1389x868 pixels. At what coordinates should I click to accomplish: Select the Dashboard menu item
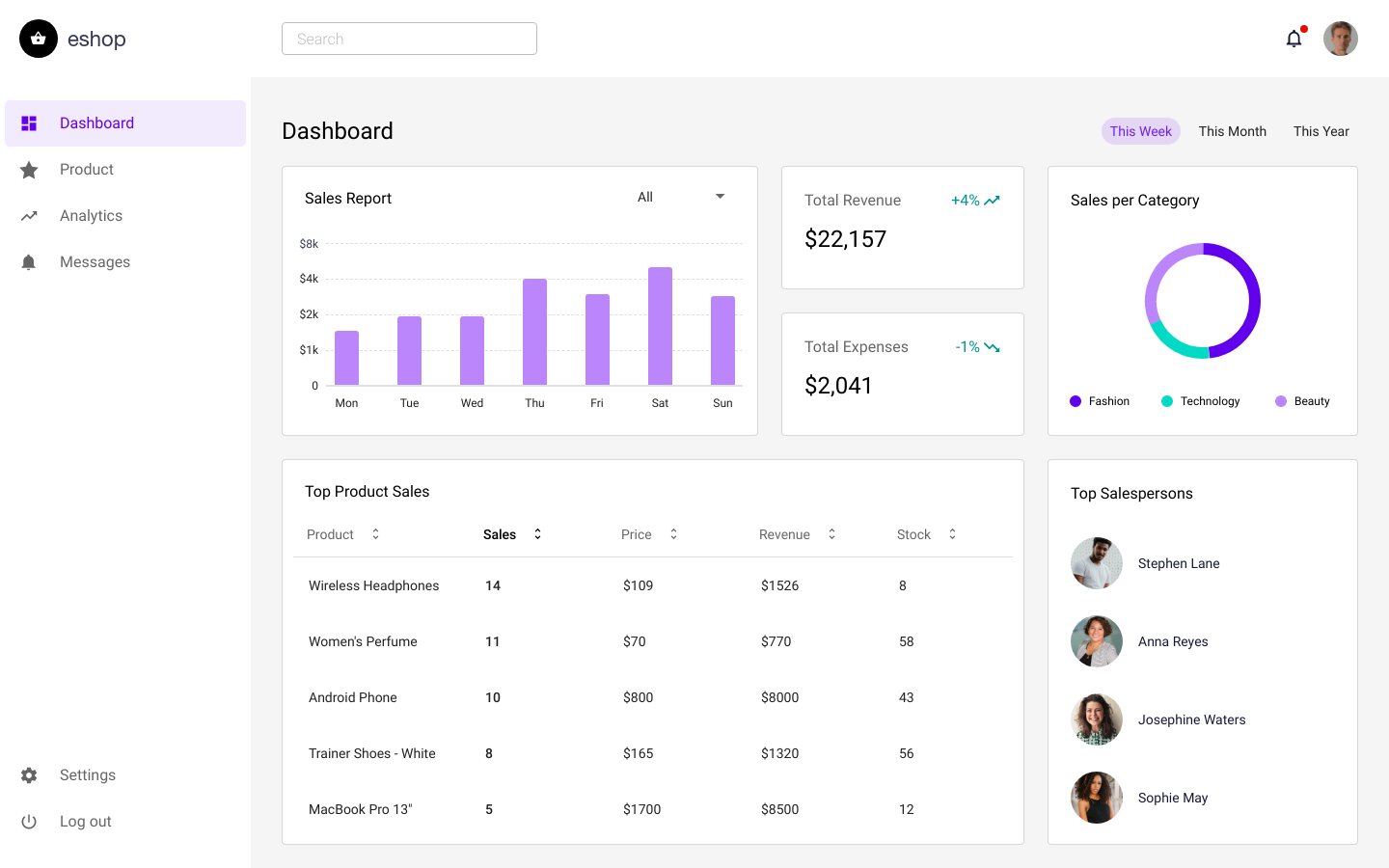tap(96, 122)
